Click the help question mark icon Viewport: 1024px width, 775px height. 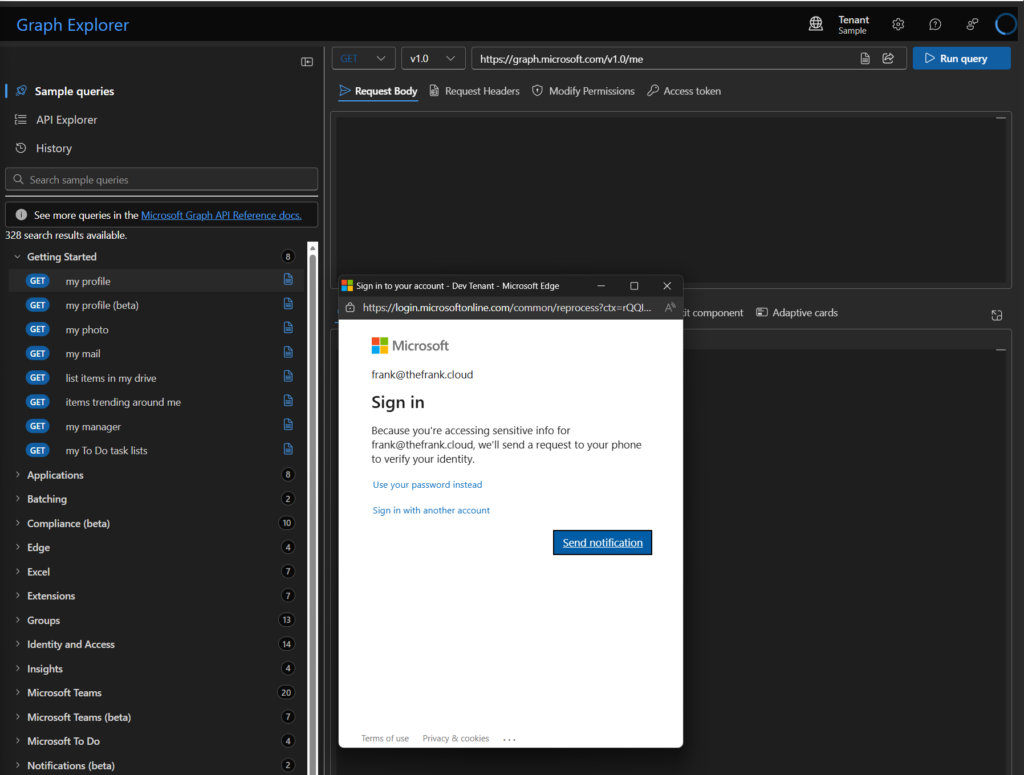[935, 25]
